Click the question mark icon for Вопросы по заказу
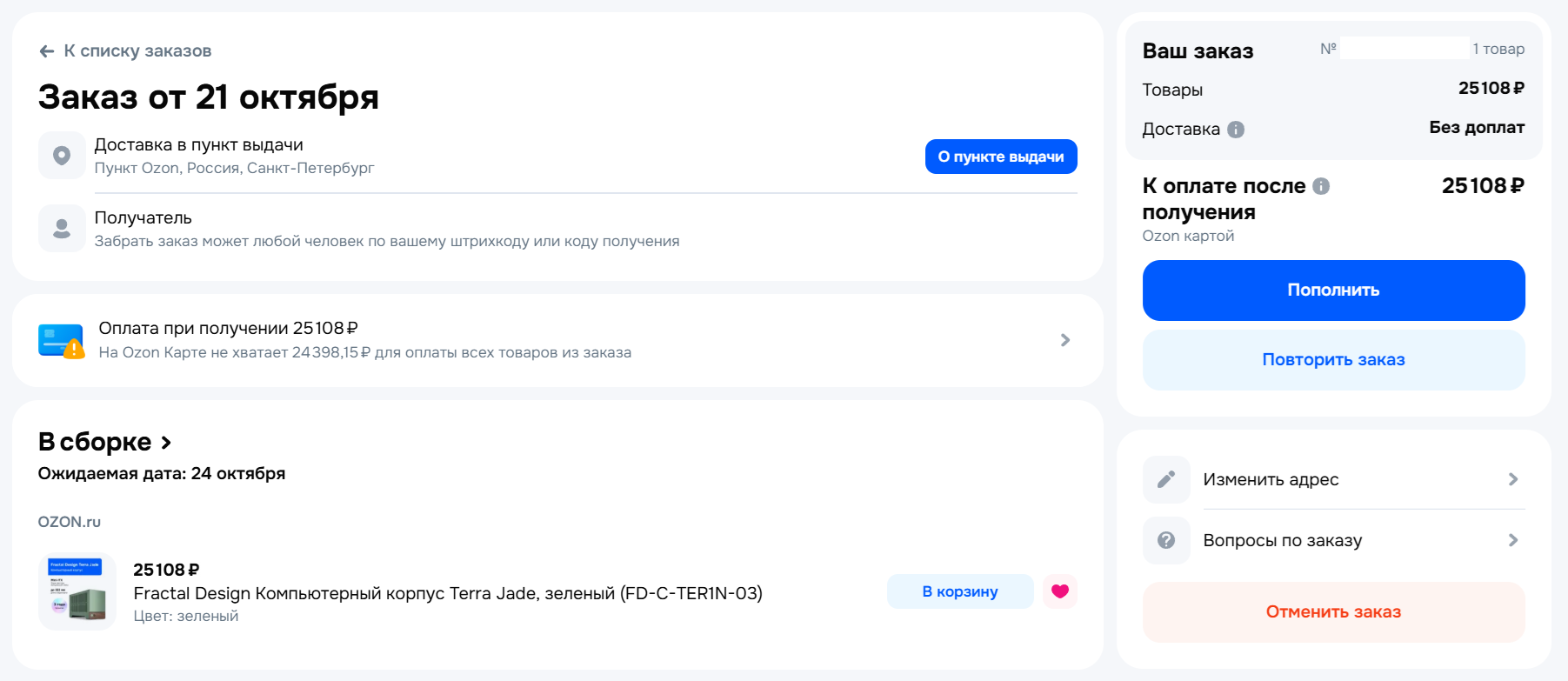The image size is (1568, 681). pyautogui.click(x=1166, y=540)
